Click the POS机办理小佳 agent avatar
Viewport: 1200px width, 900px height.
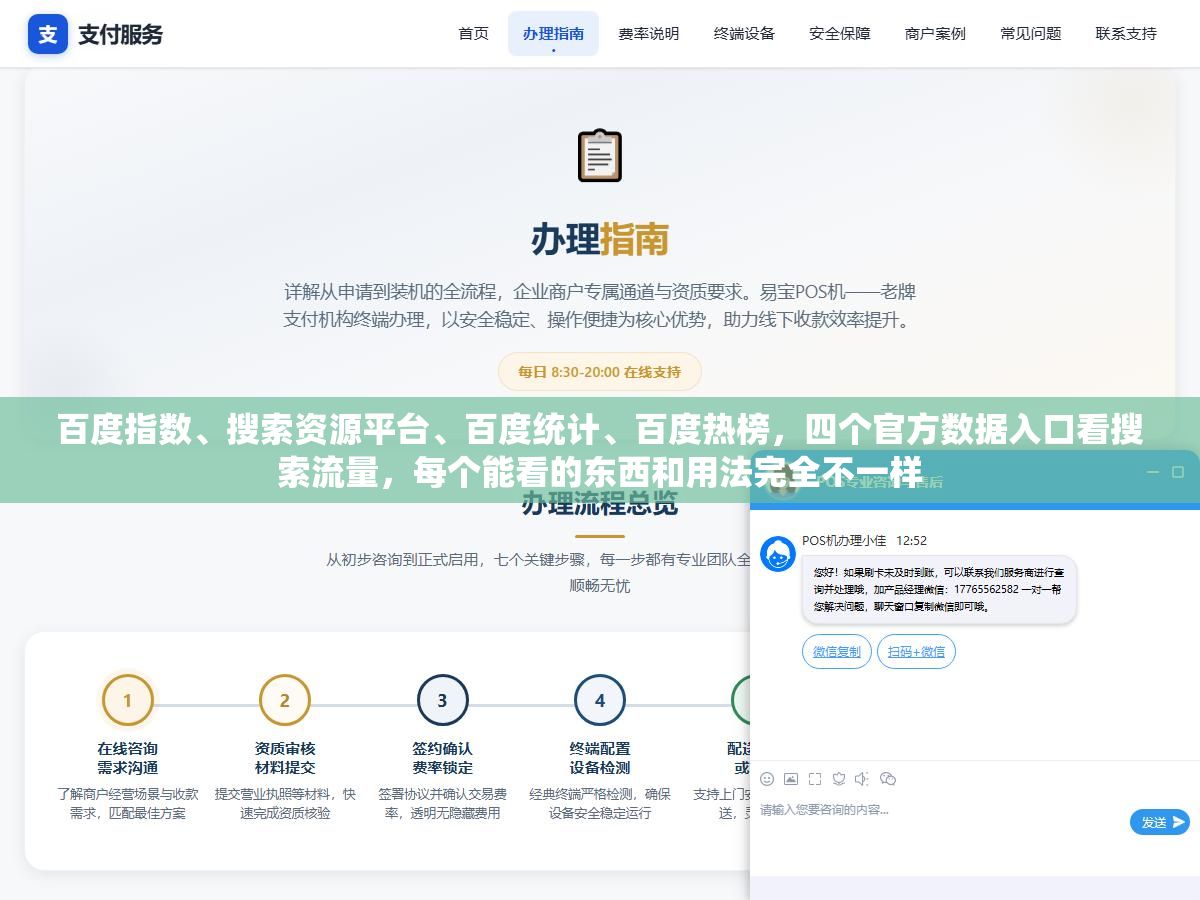(778, 554)
